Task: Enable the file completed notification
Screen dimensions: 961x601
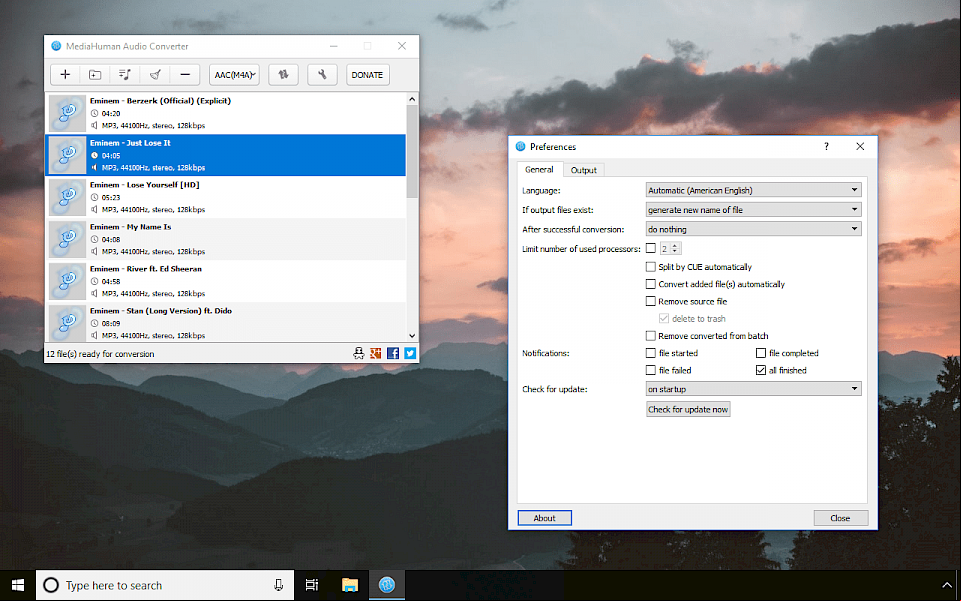Action: coord(761,353)
